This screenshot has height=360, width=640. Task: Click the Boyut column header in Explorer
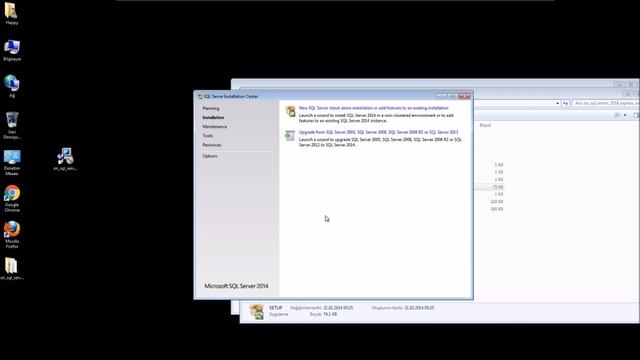point(485,125)
